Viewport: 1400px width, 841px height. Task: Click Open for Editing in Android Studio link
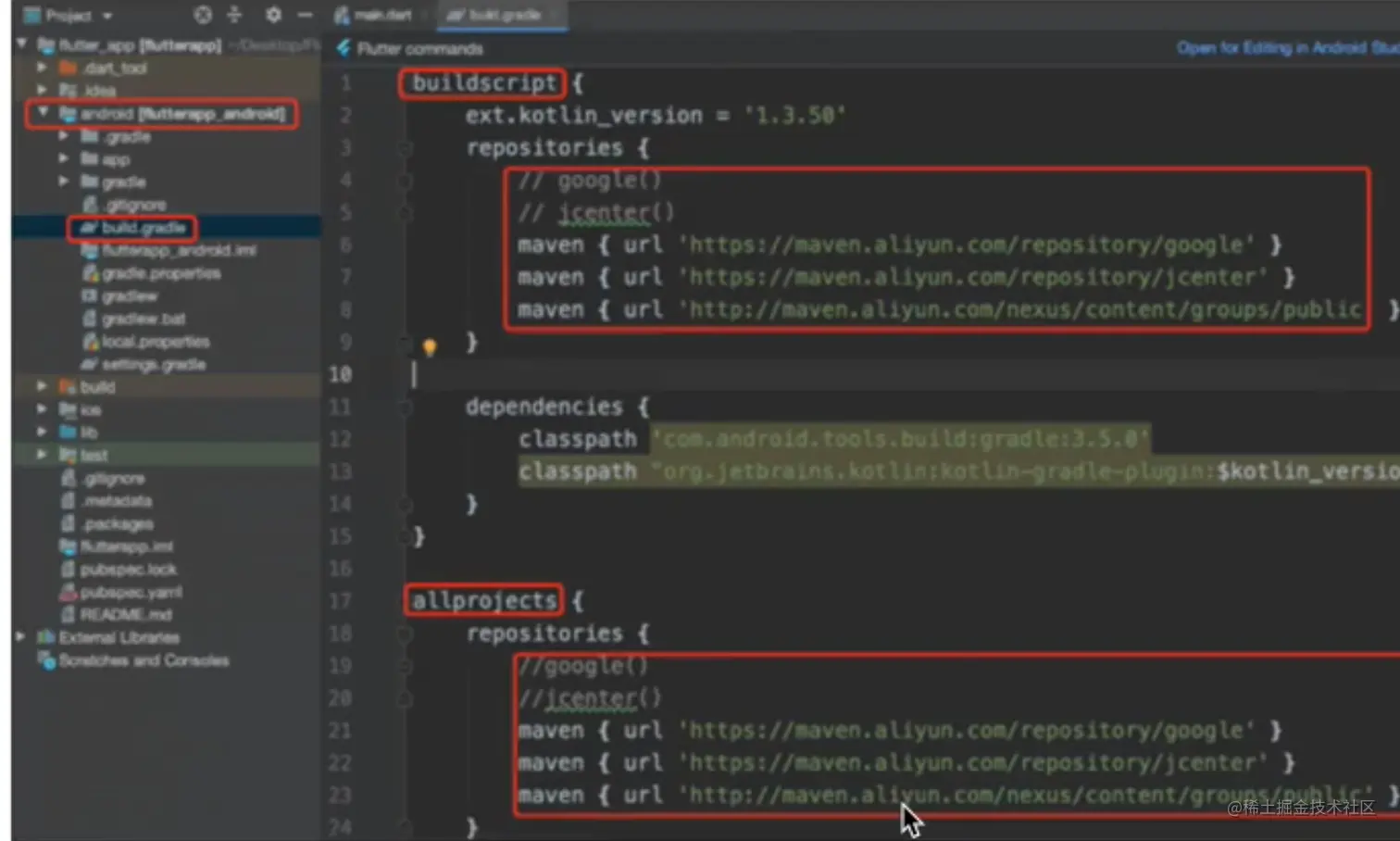click(x=1288, y=47)
